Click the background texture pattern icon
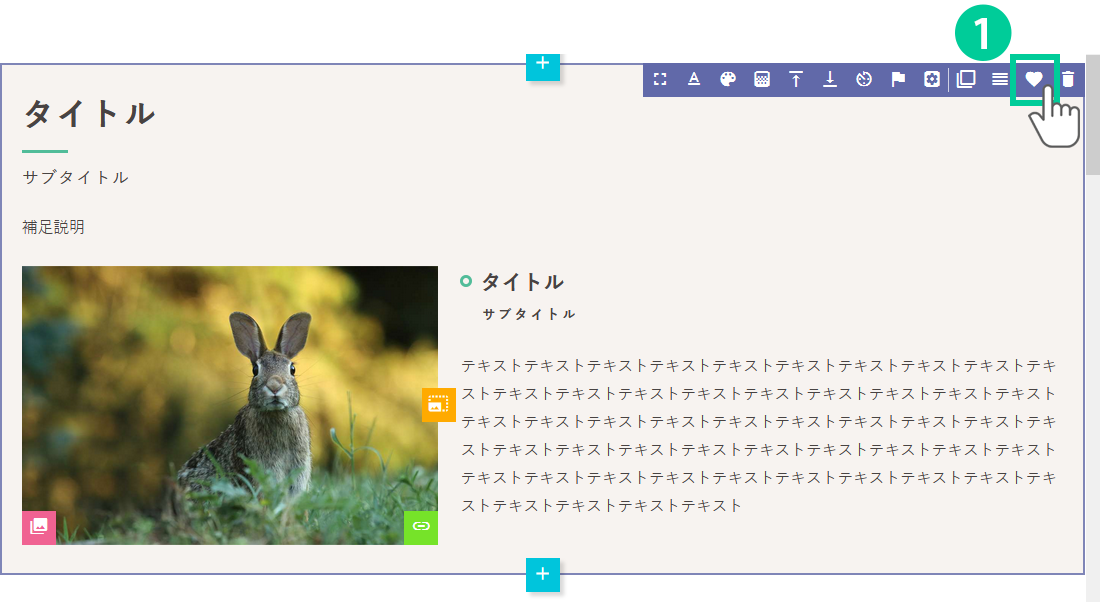This screenshot has width=1100, height=602. (762, 80)
